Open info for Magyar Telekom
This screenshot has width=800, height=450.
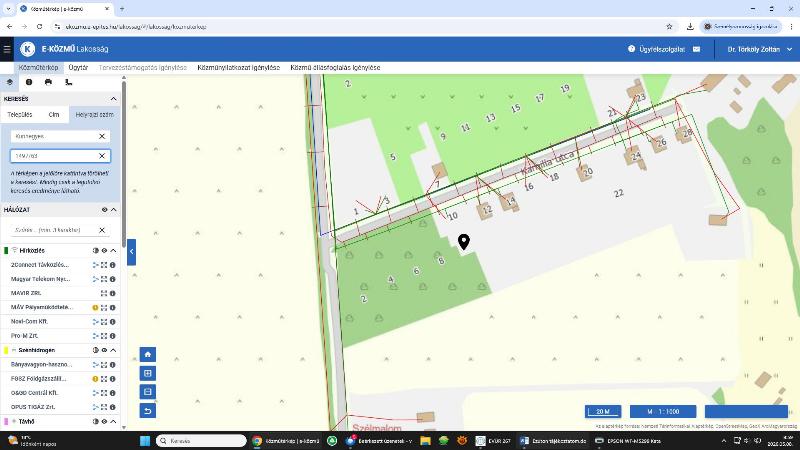[113, 279]
